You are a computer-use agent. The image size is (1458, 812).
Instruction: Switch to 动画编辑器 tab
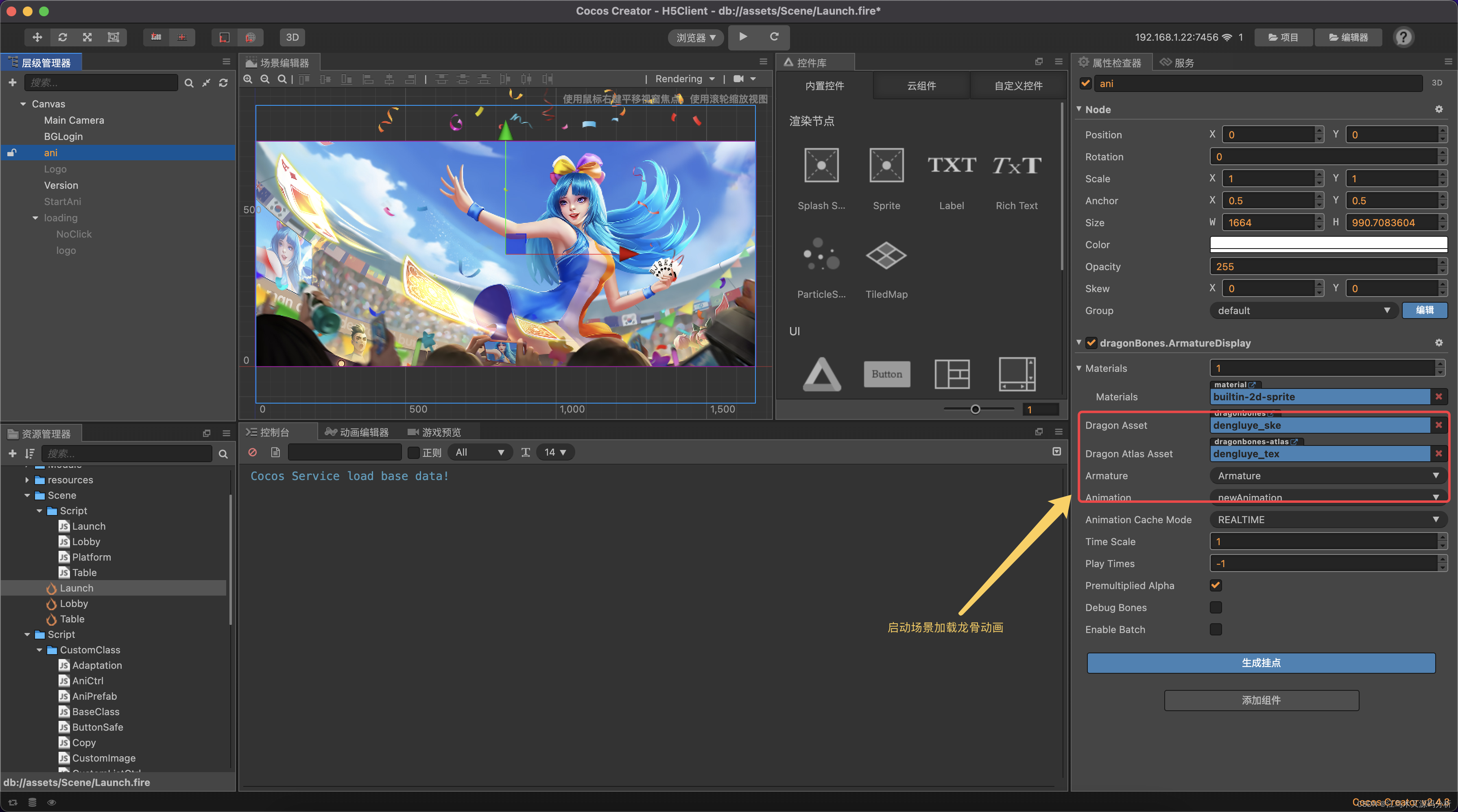point(357,432)
